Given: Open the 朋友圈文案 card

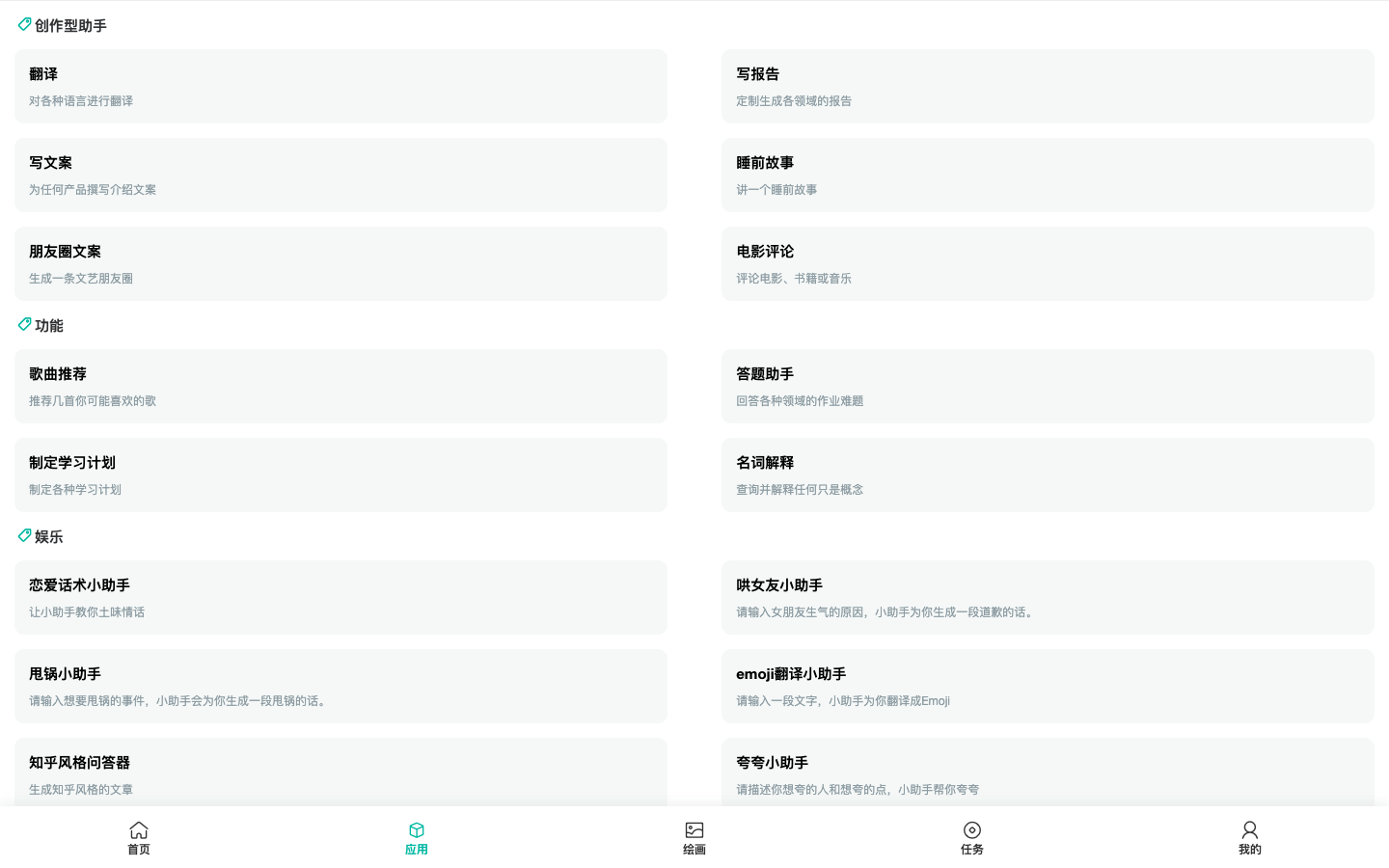Looking at the screenshot, I should click(340, 264).
